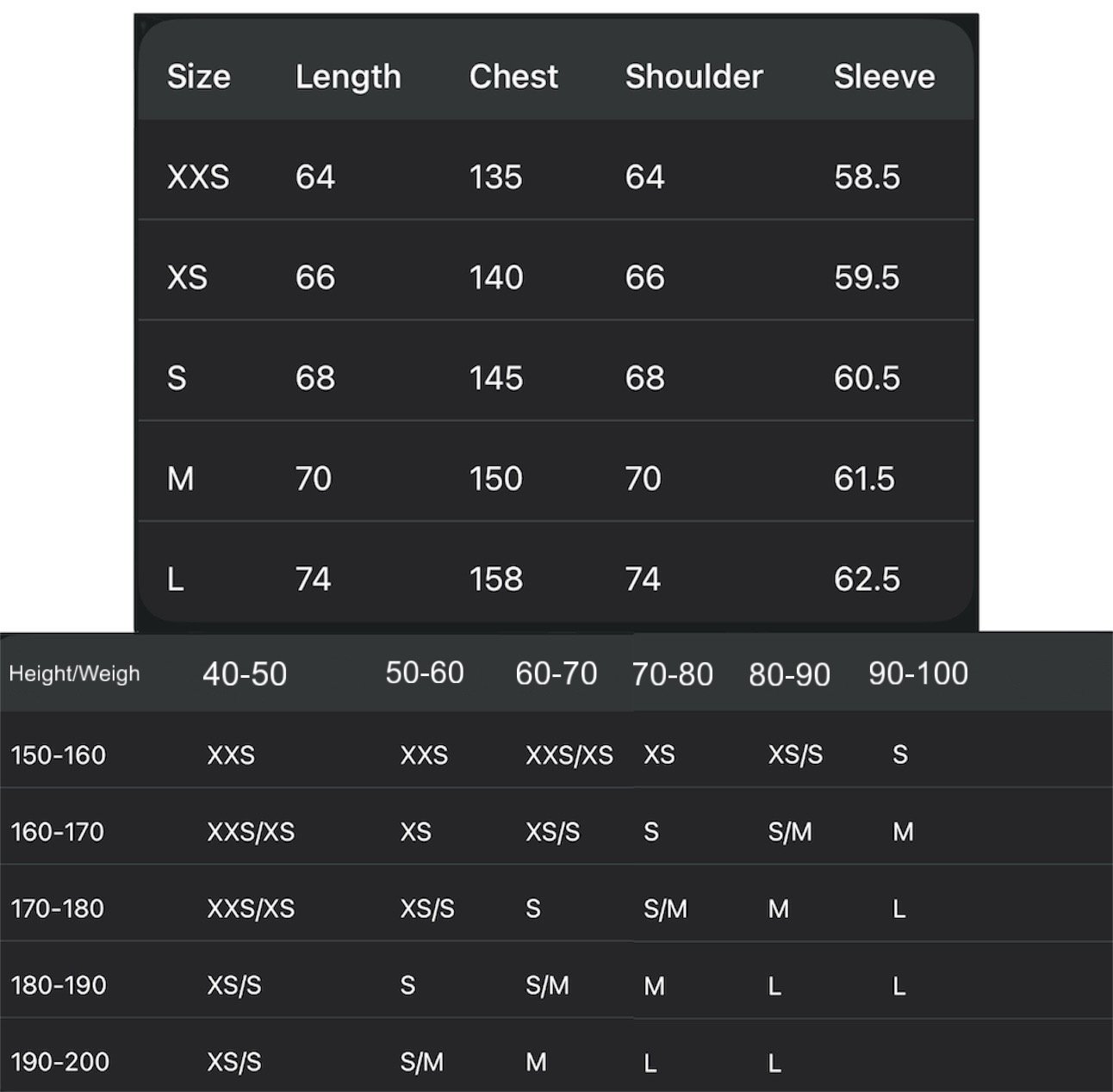
Task: Select the 170-180 height row label
Action: click(57, 909)
